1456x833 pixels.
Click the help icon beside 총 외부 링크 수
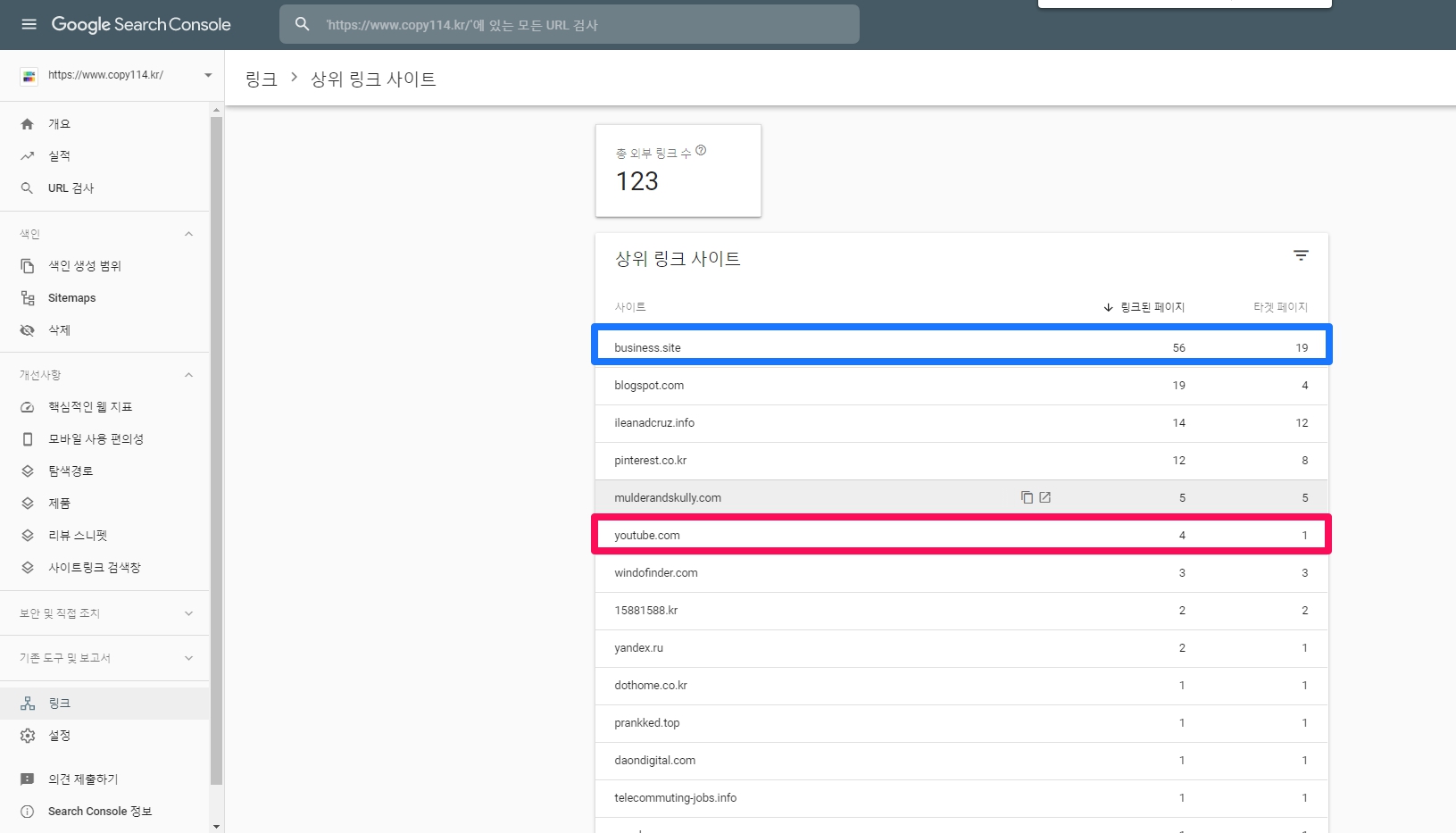(701, 150)
